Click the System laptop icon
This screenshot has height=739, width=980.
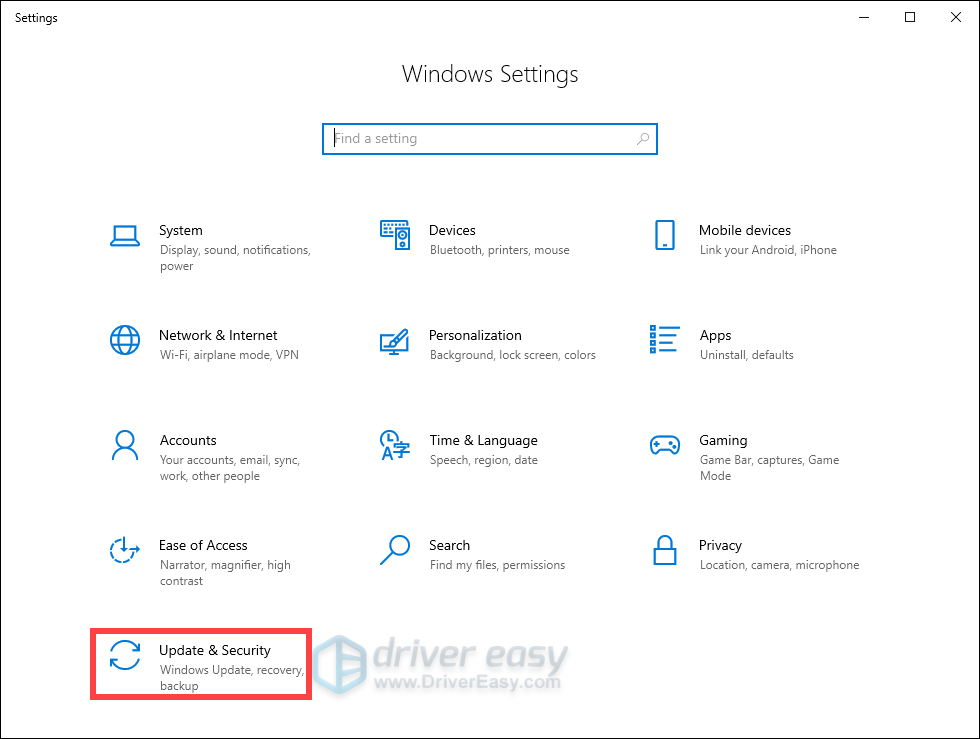pos(125,236)
